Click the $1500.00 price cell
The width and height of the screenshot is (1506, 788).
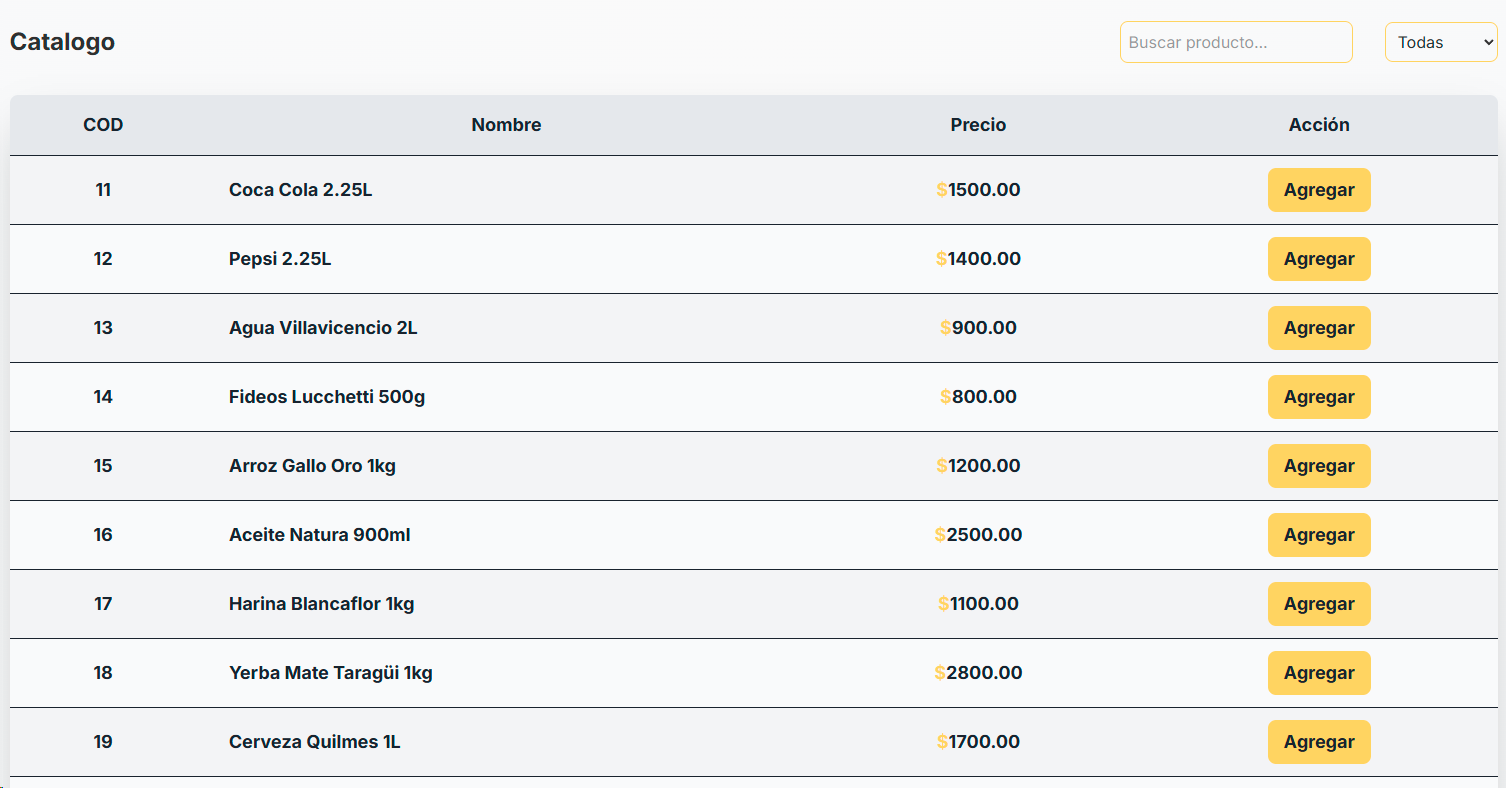click(x=978, y=190)
